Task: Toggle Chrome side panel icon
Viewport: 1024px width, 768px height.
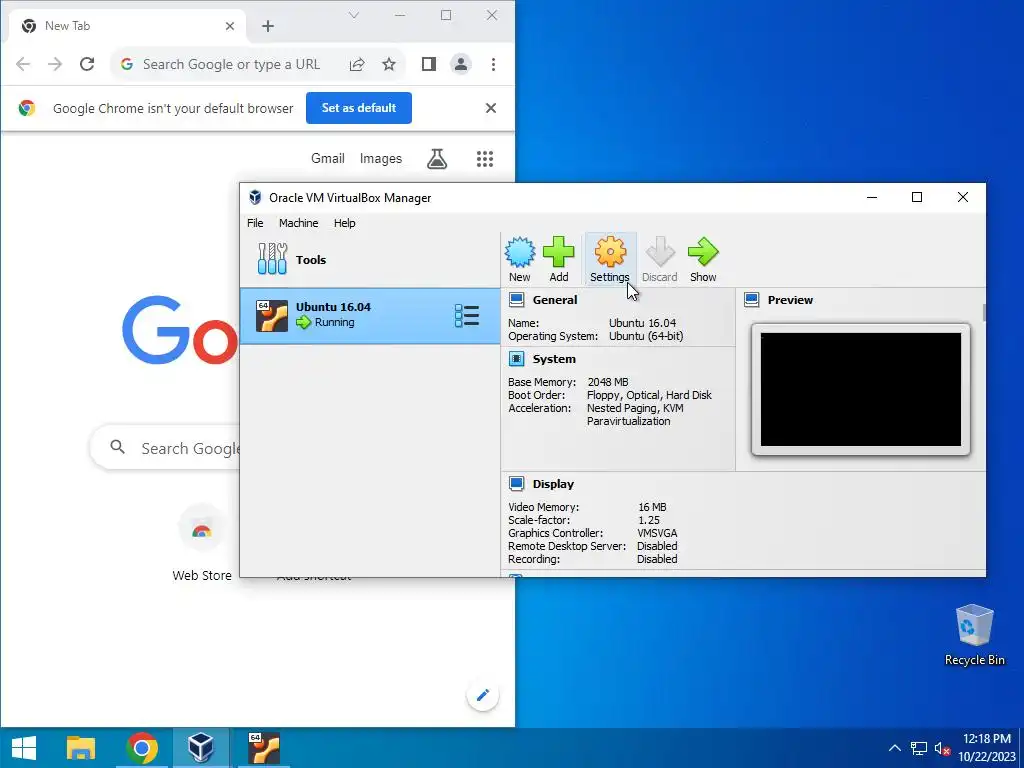Action: click(428, 64)
